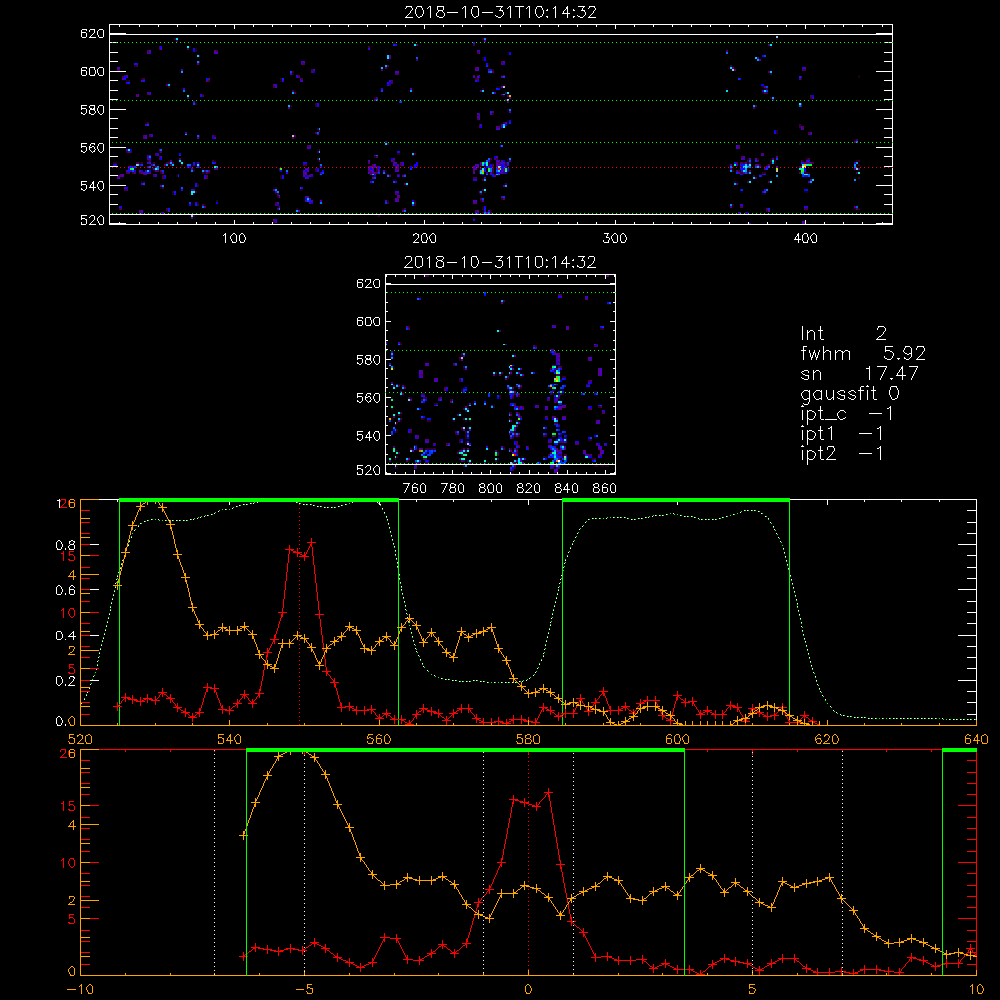Select the 'sn 17.47' readout line
This screenshot has width=1000, height=1000.
pos(859,373)
